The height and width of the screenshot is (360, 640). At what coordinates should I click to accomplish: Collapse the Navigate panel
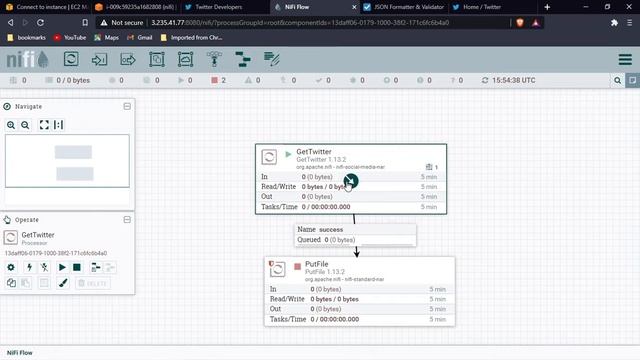[127, 107]
